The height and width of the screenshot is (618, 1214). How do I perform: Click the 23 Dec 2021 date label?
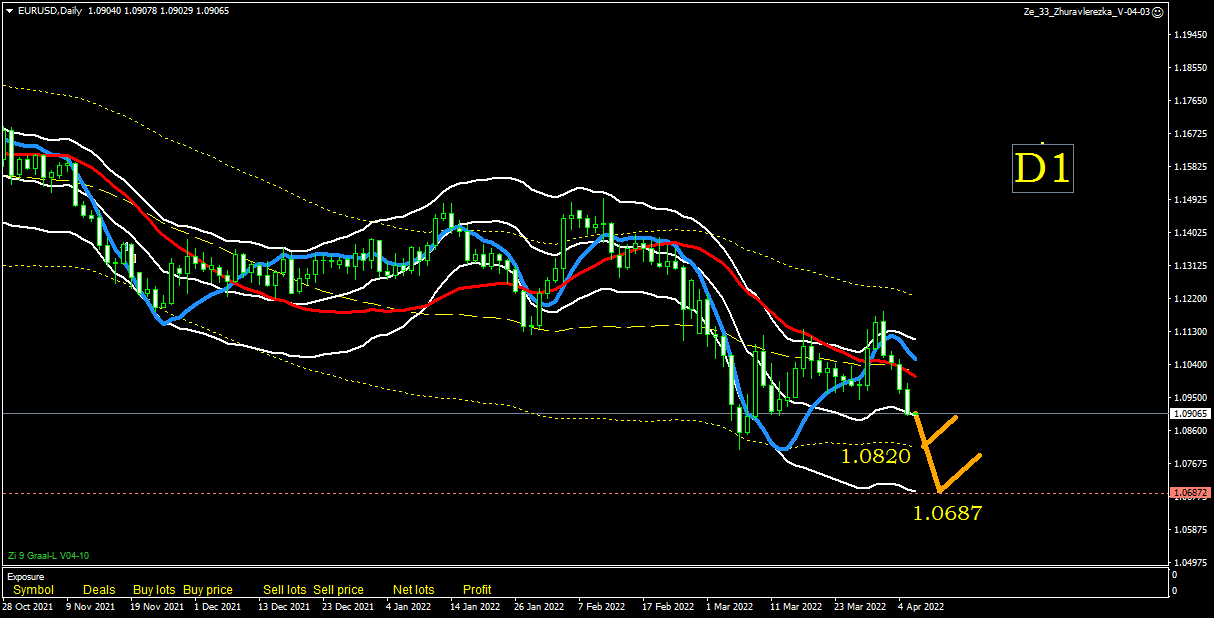[x=346, y=607]
